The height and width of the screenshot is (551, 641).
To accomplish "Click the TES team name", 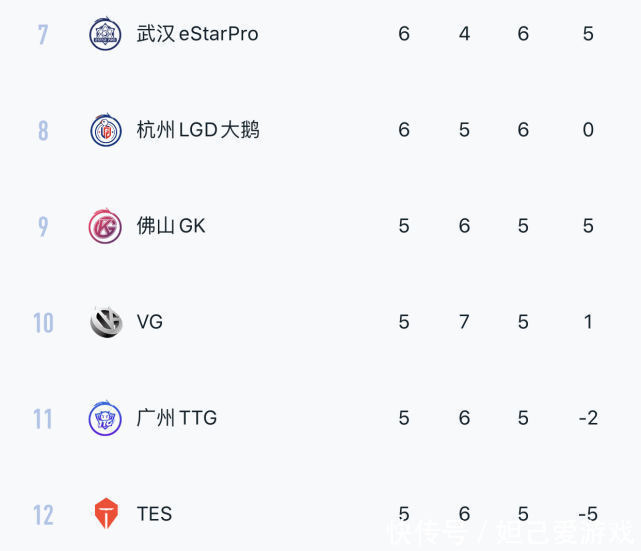I will click(x=154, y=514).
